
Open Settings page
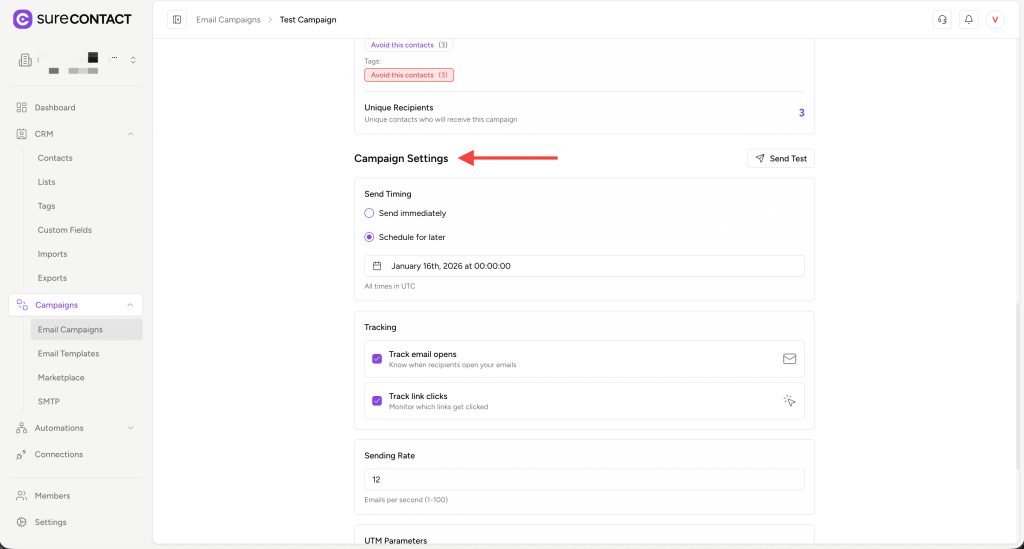point(50,522)
